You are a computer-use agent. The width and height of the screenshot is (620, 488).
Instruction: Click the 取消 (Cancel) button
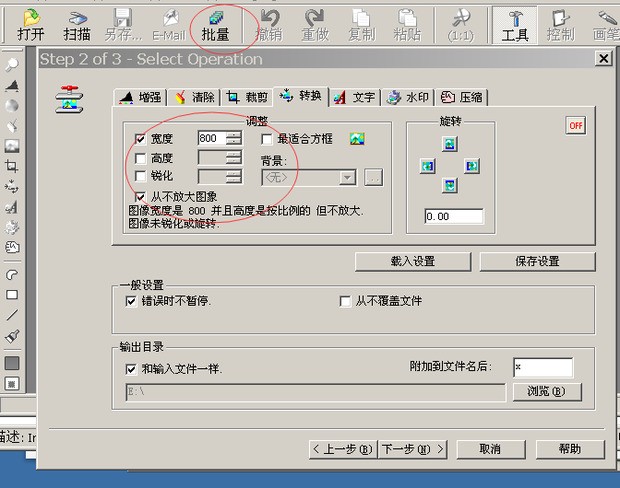pyautogui.click(x=491, y=449)
